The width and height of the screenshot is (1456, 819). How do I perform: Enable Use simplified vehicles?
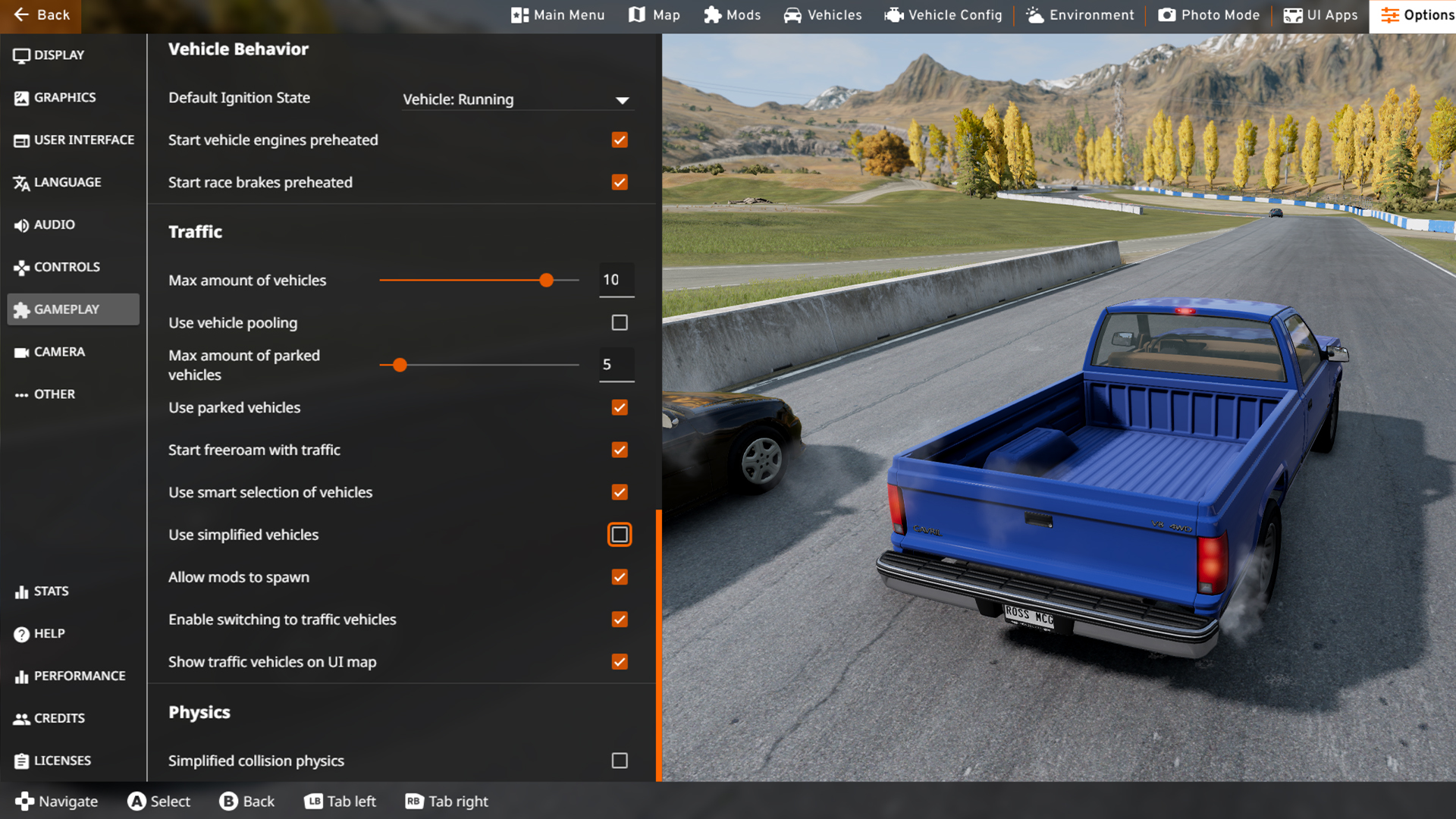[620, 535]
